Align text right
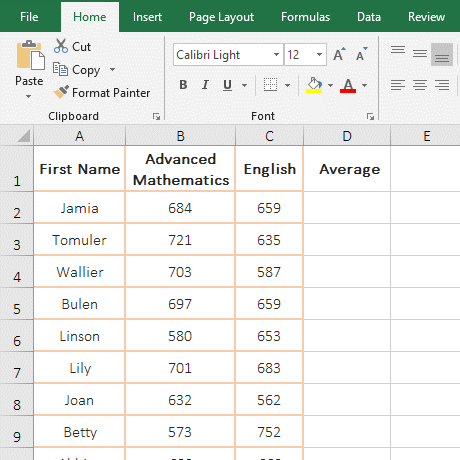Viewport: 460px width, 460px height. (x=442, y=85)
